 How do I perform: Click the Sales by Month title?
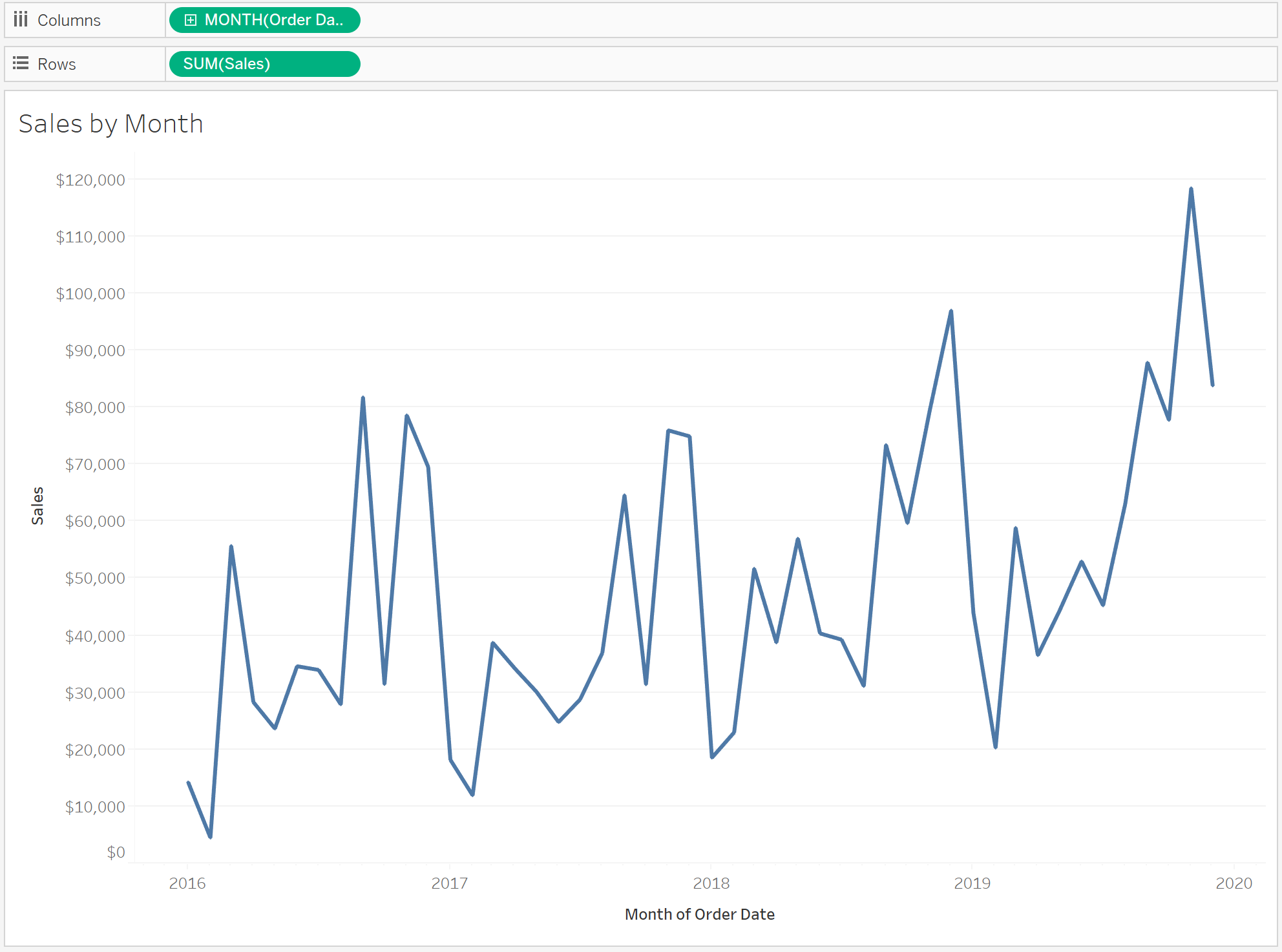[111, 123]
